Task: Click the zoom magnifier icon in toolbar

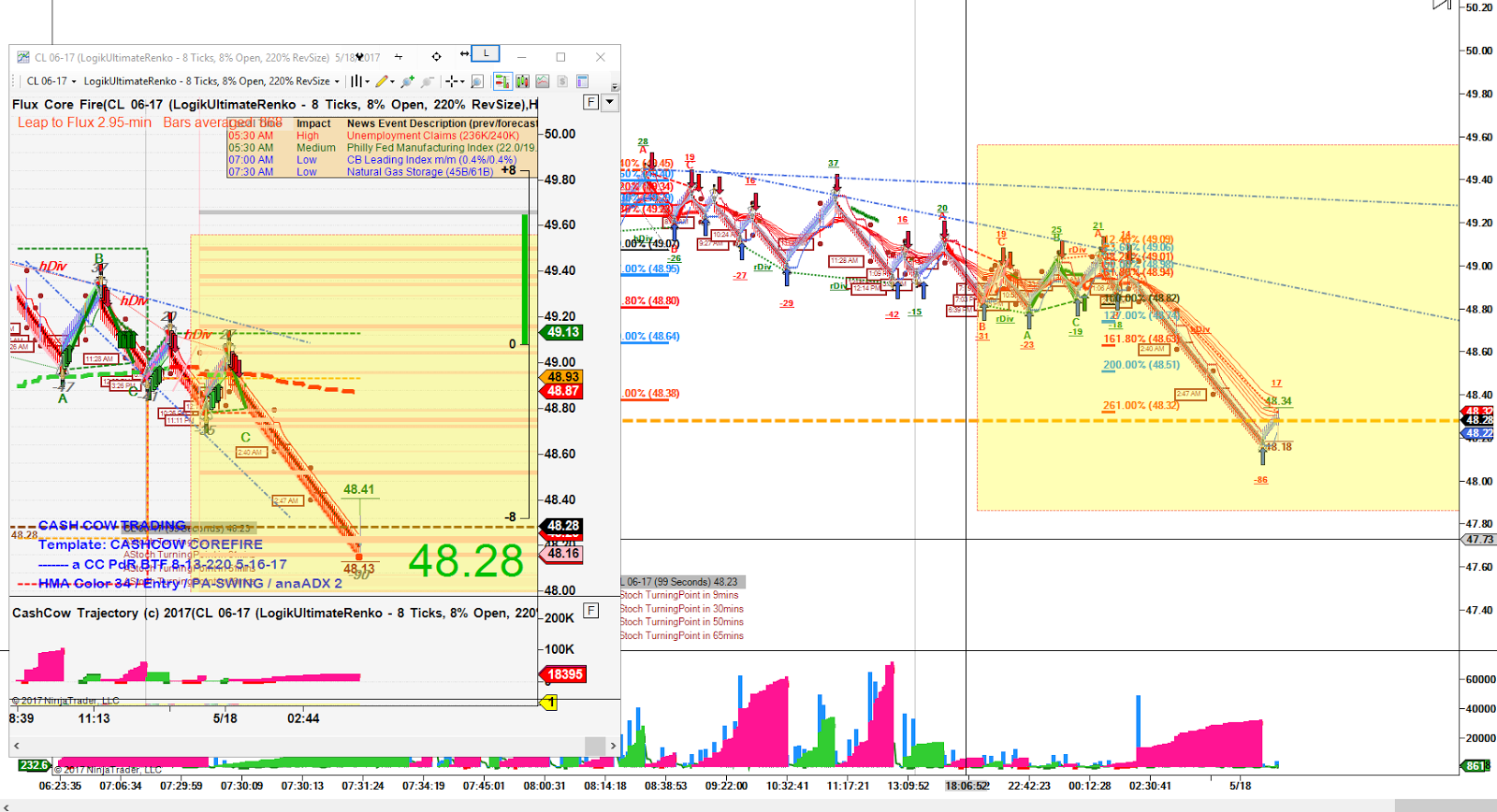Action: click(477, 81)
